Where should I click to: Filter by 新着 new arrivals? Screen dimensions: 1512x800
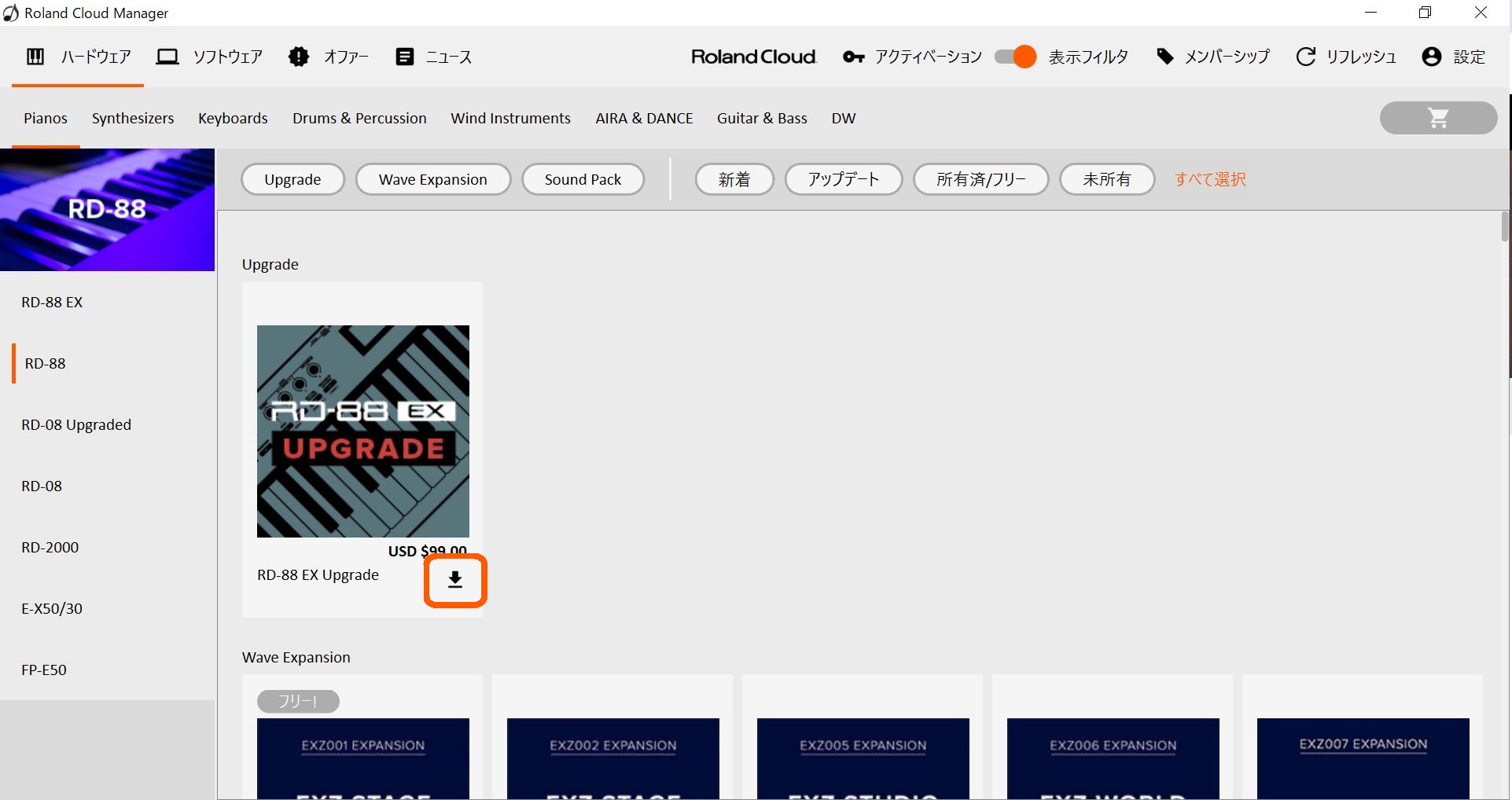pyautogui.click(x=734, y=179)
